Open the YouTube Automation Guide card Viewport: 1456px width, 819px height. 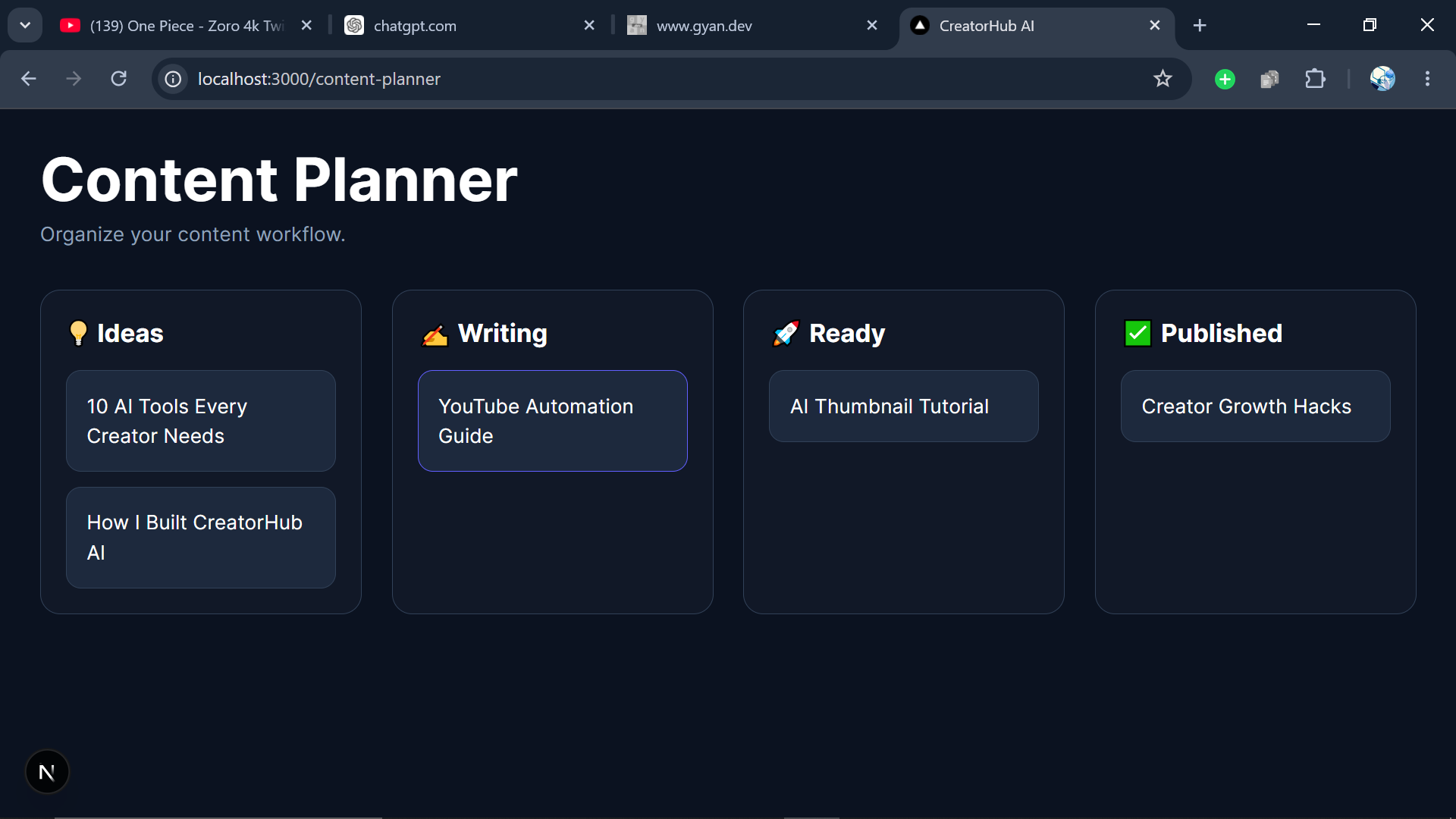click(553, 421)
